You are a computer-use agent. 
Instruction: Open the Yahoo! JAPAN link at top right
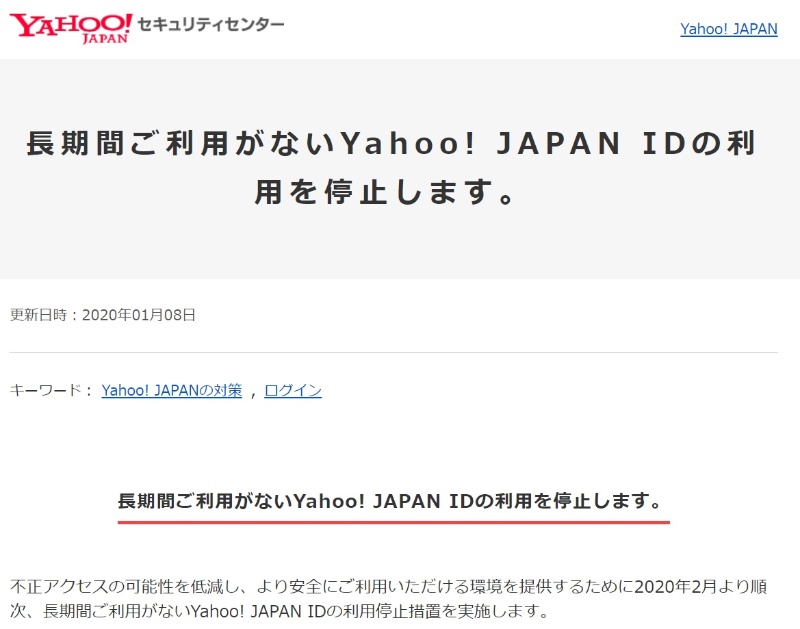point(728,29)
